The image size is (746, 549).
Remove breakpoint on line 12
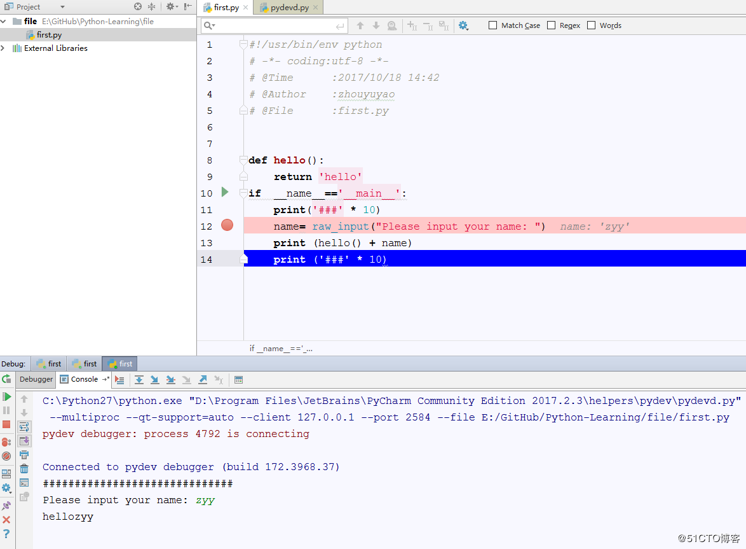pyautogui.click(x=227, y=225)
